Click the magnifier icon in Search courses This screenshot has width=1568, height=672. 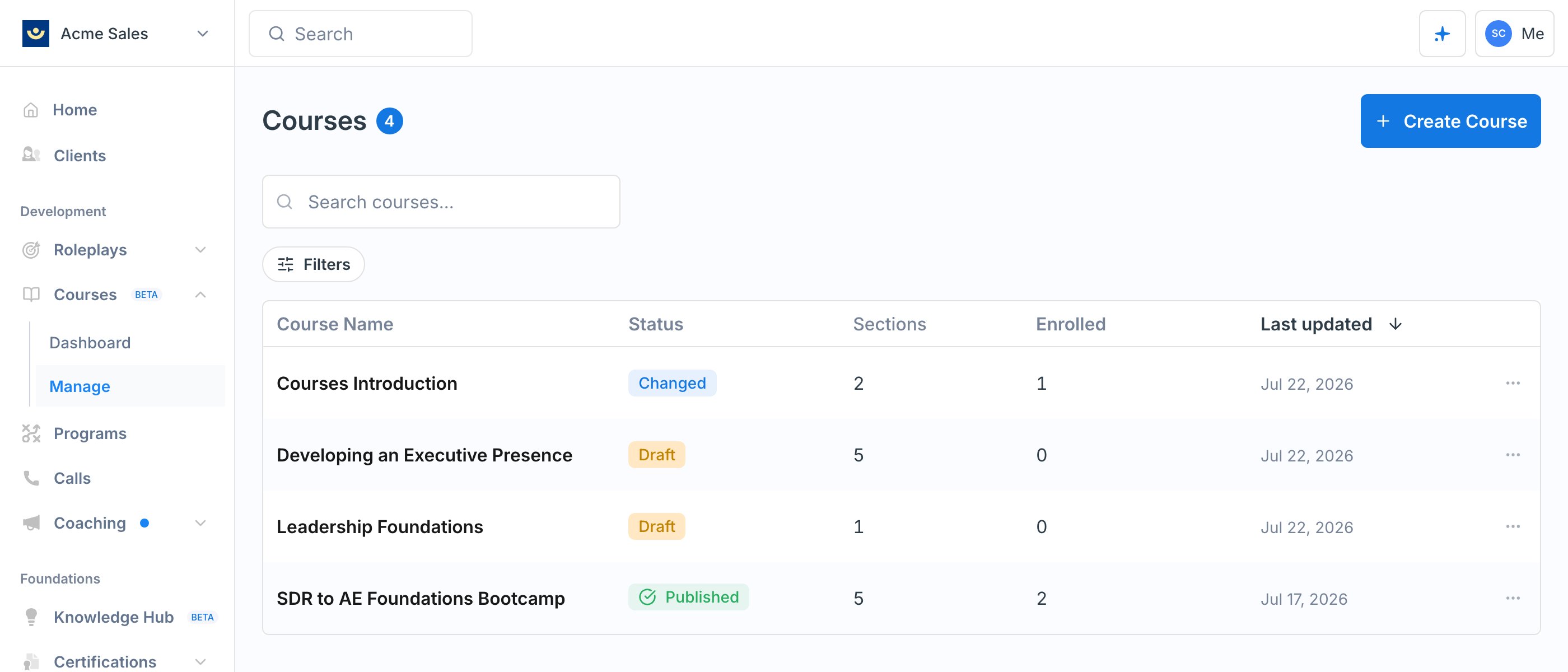point(284,202)
